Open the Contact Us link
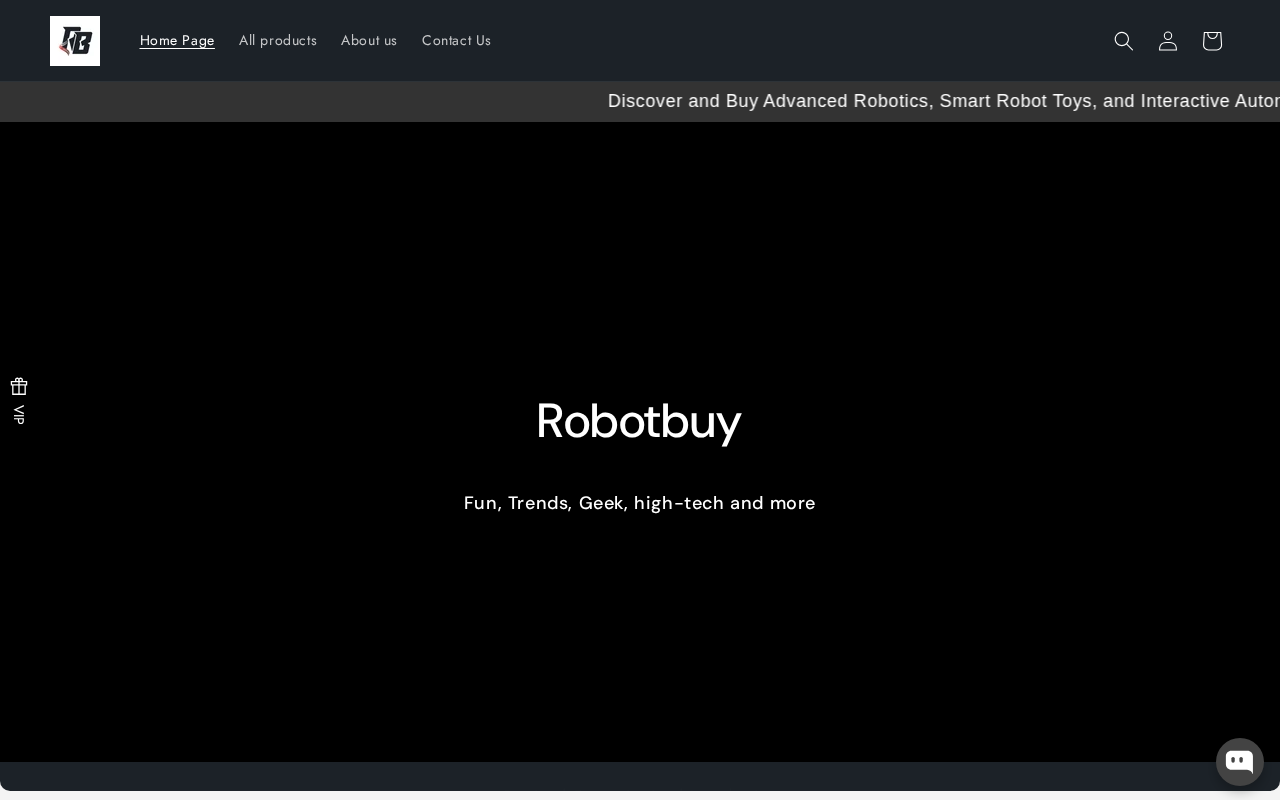The height and width of the screenshot is (800, 1280). tap(456, 41)
